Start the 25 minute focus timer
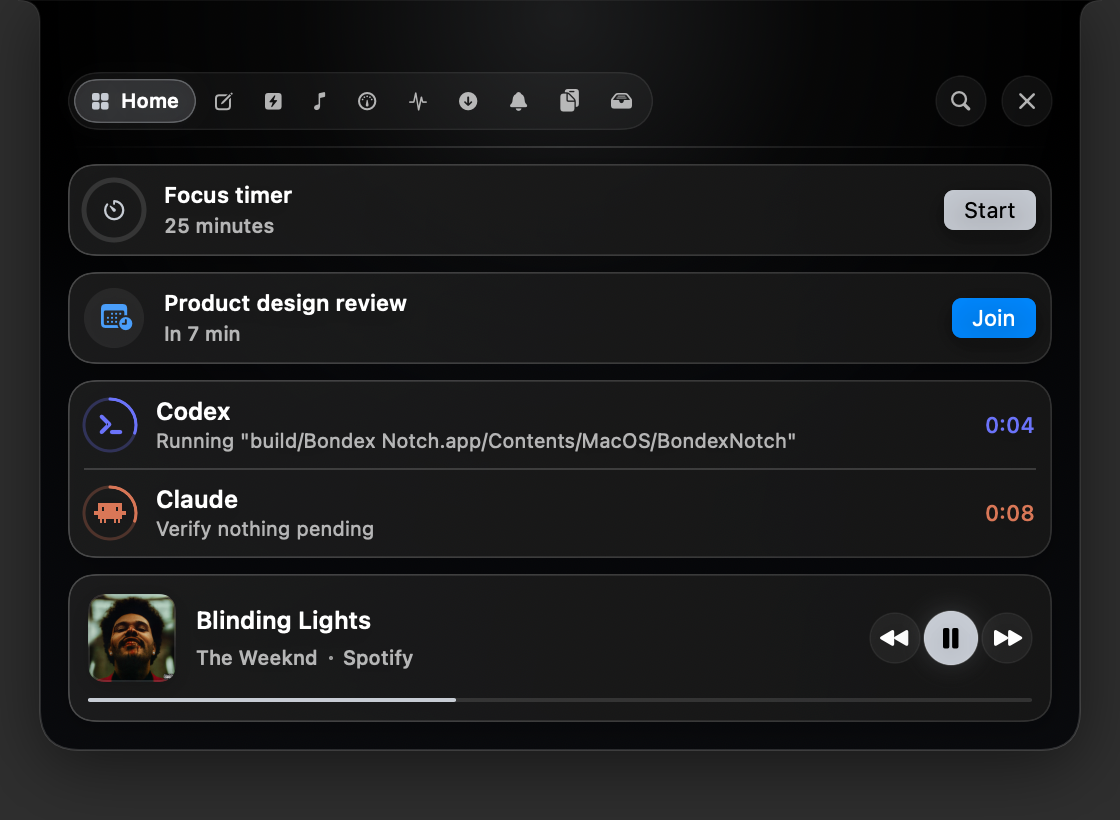Image resolution: width=1120 pixels, height=820 pixels. [989, 210]
